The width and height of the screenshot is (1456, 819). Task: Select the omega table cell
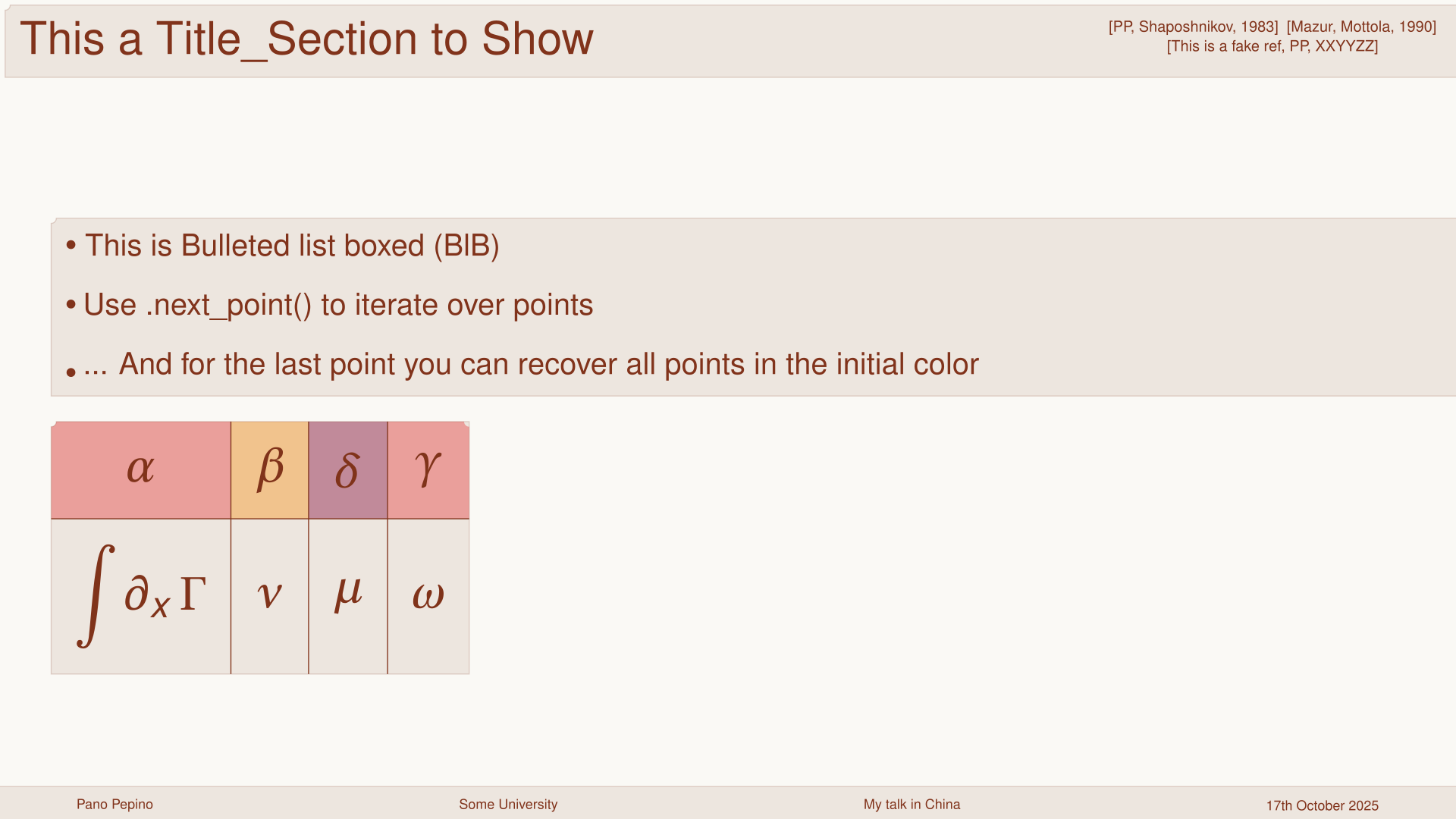click(428, 596)
